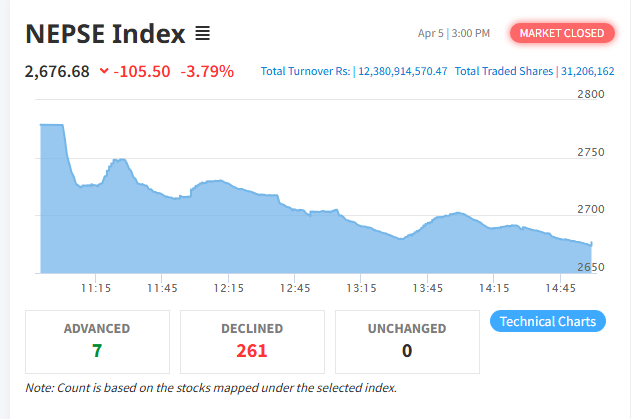Image resolution: width=631 pixels, height=419 pixels.
Task: Select the DECLINED count box
Action: point(252,341)
